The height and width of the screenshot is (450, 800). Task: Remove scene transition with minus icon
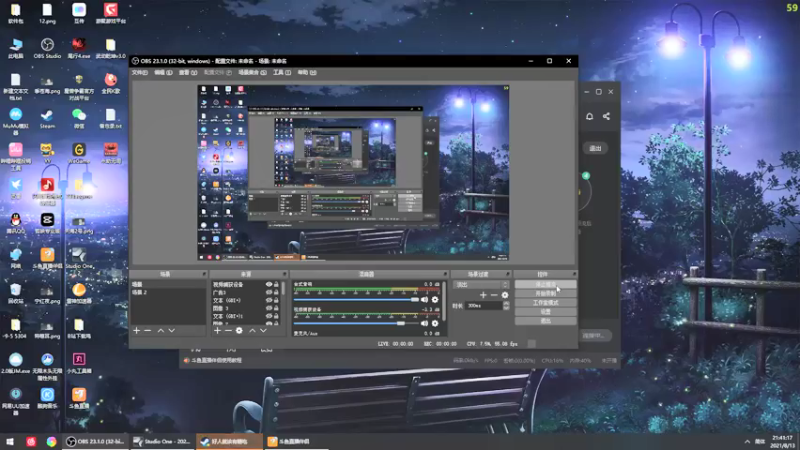(494, 295)
